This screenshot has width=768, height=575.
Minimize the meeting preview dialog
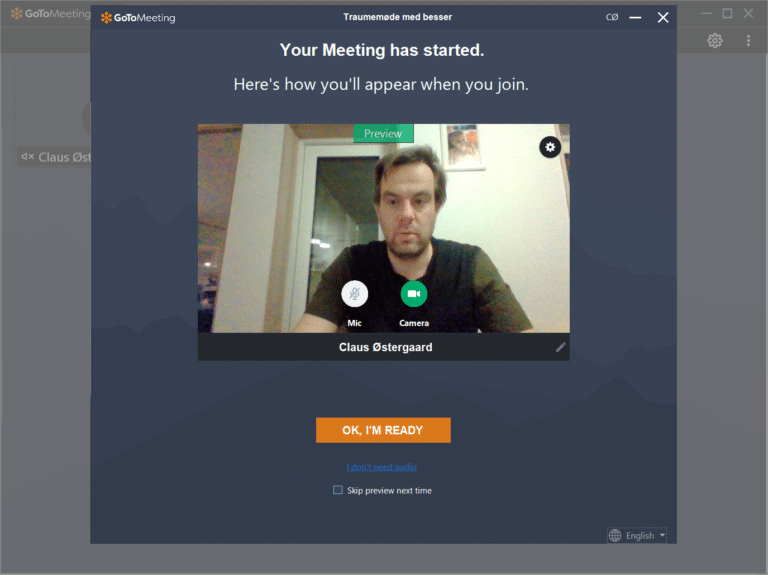click(635, 18)
